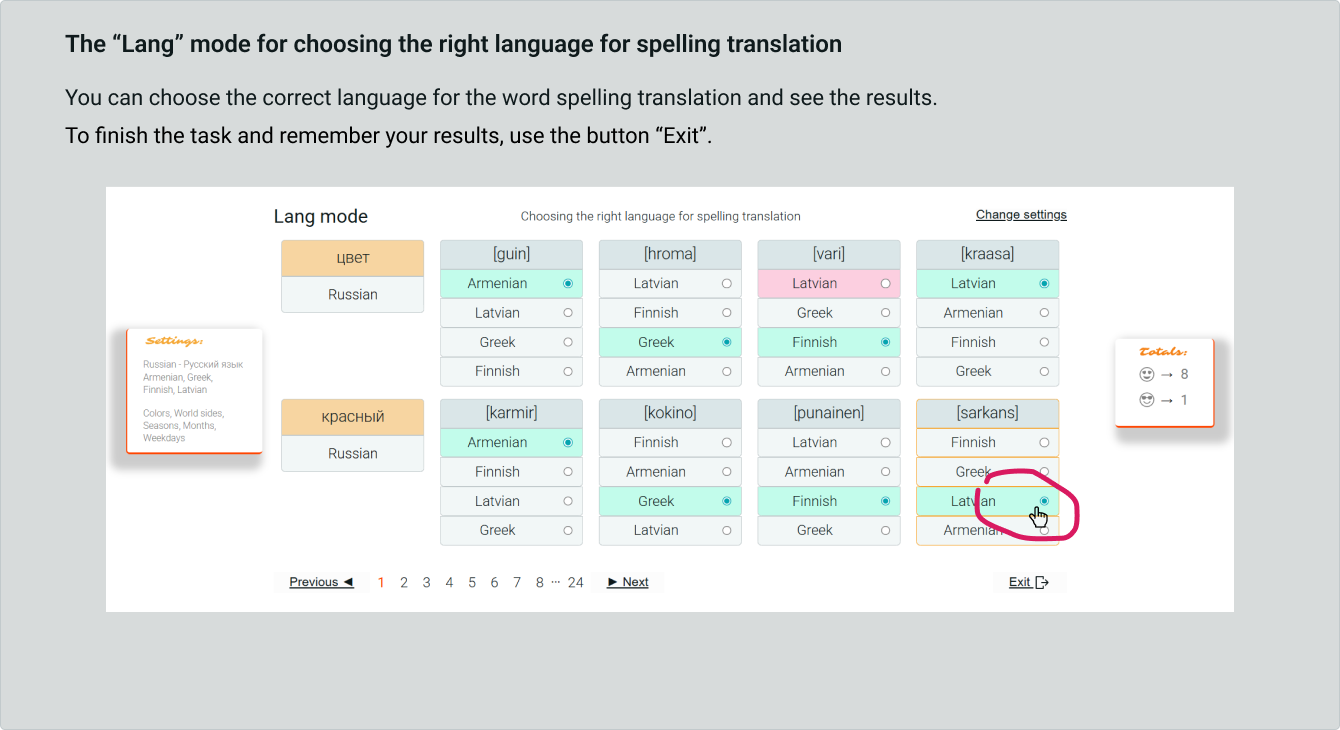Select Armenian for [kokino]
The width and height of the screenshot is (1340, 730).
point(670,472)
